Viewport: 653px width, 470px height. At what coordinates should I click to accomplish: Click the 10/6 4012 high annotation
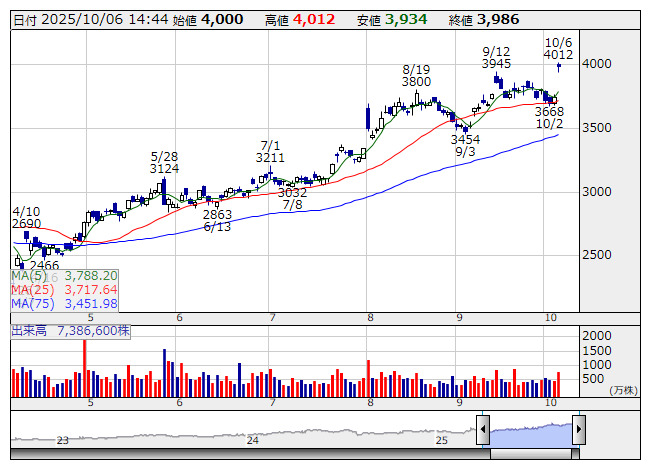coord(558,49)
